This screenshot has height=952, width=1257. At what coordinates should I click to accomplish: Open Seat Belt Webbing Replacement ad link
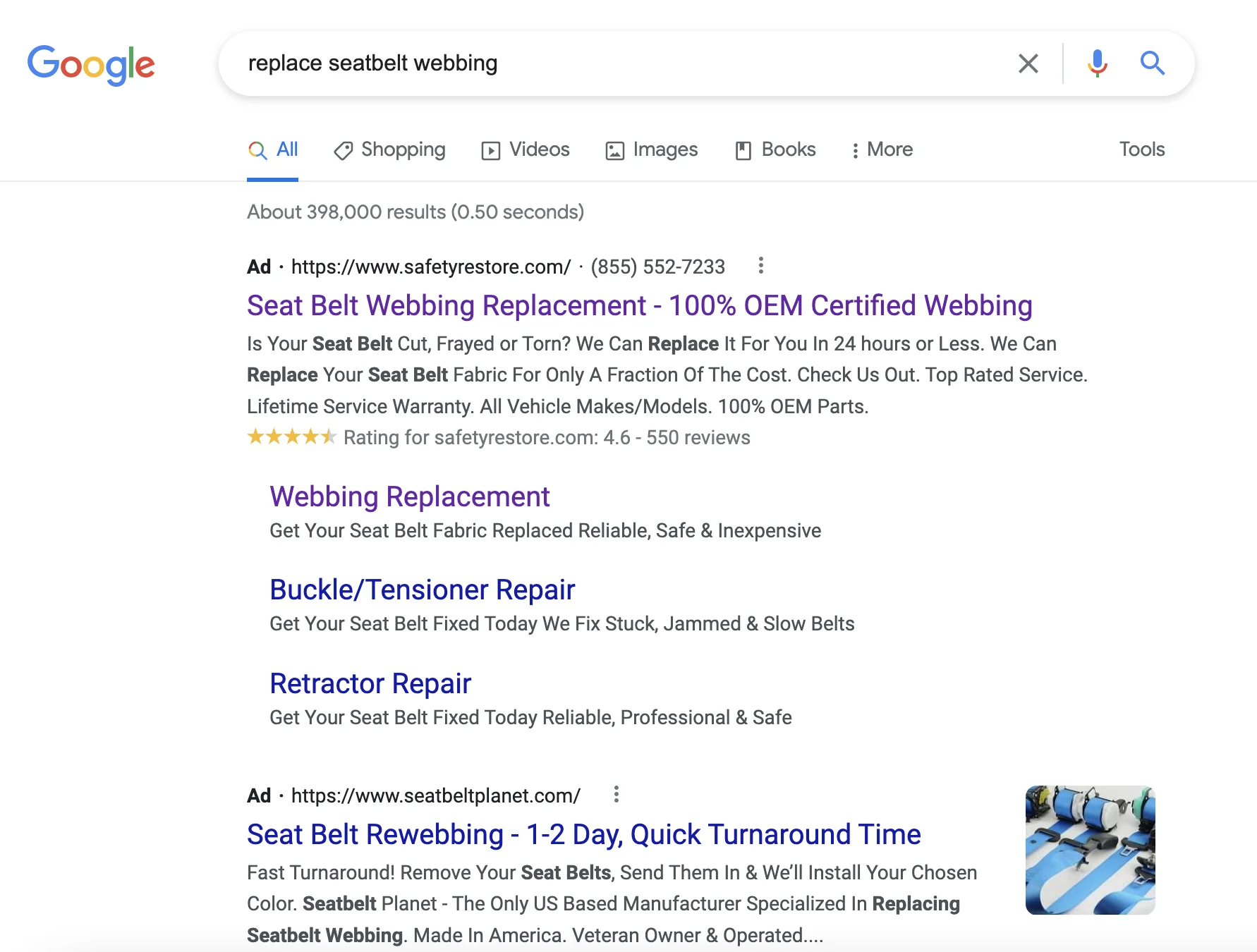point(639,305)
